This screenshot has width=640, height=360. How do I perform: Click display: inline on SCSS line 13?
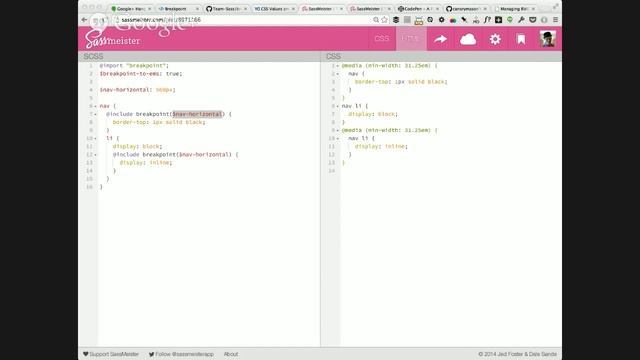146,162
